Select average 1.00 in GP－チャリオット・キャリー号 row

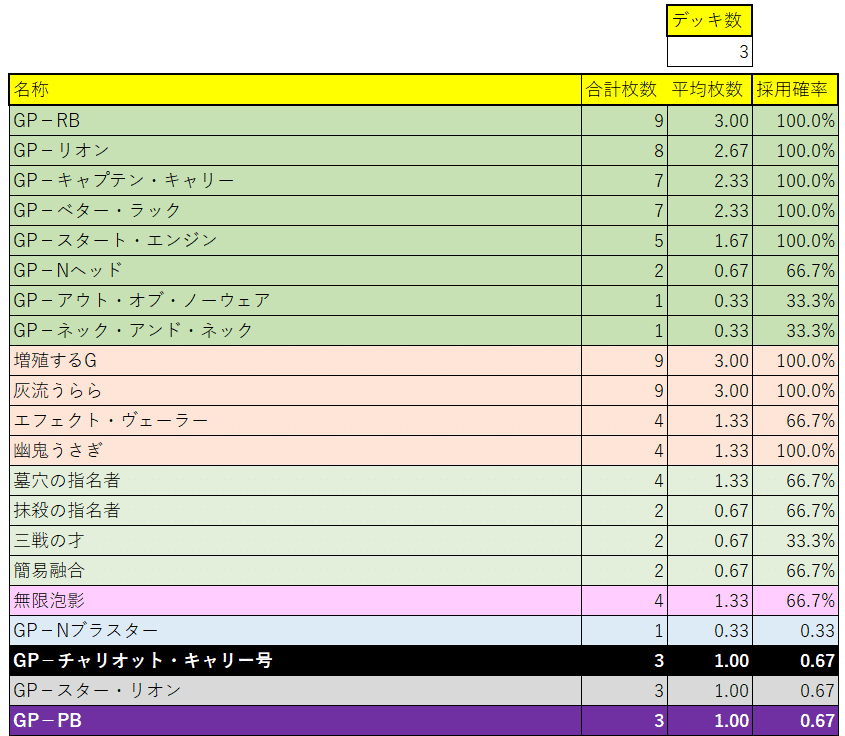(710, 661)
